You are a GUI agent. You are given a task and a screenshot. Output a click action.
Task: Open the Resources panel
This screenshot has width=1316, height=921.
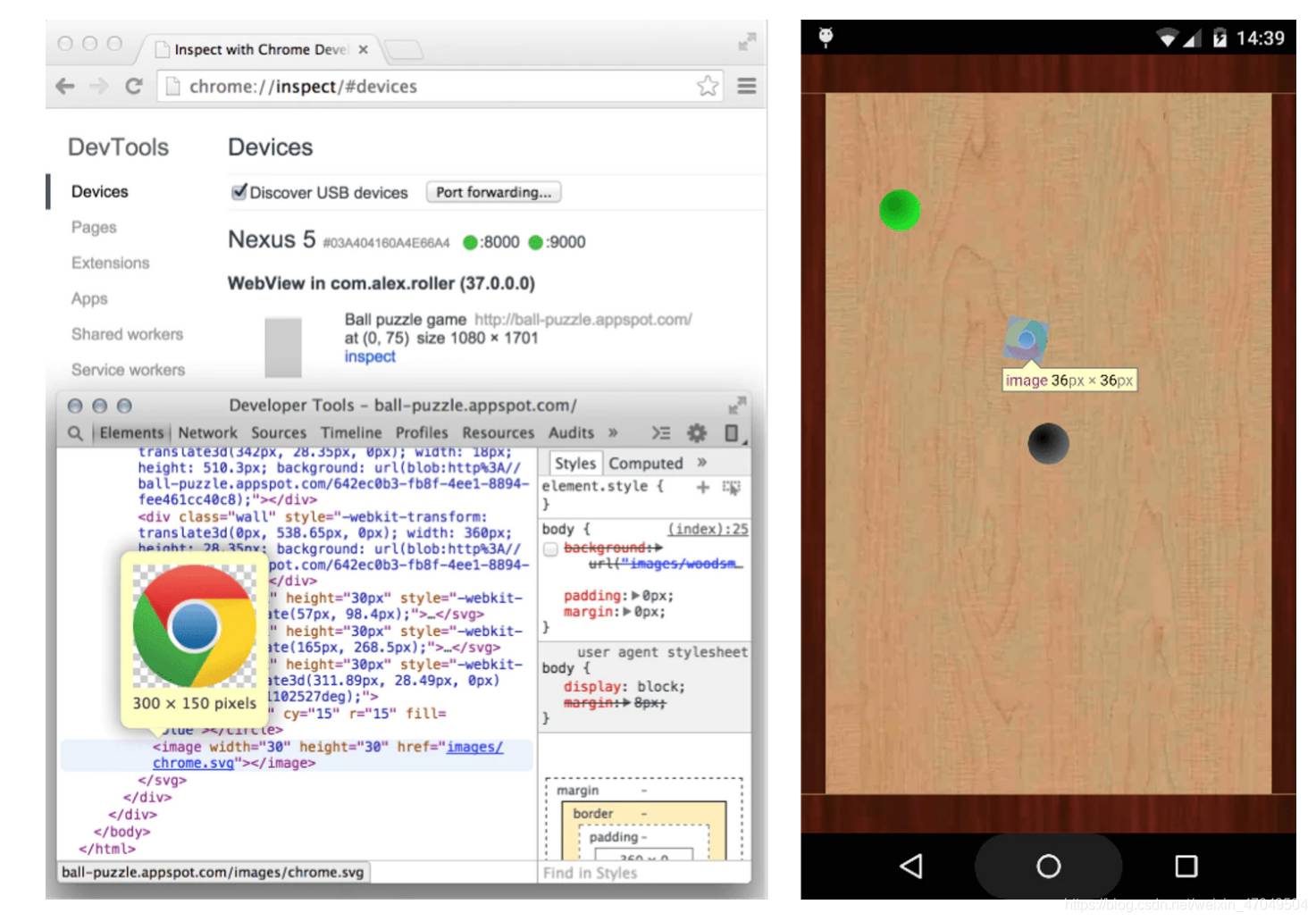[x=499, y=433]
